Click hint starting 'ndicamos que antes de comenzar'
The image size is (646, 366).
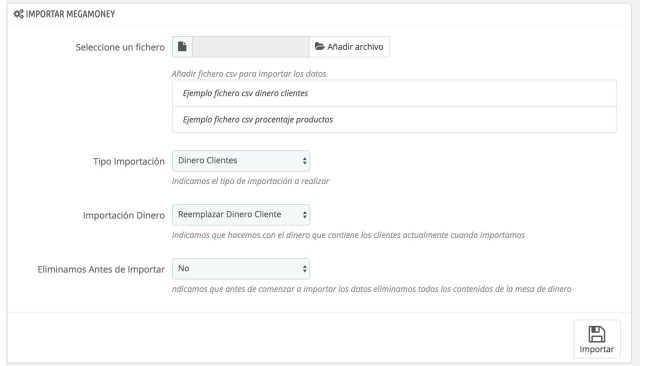click(x=372, y=289)
